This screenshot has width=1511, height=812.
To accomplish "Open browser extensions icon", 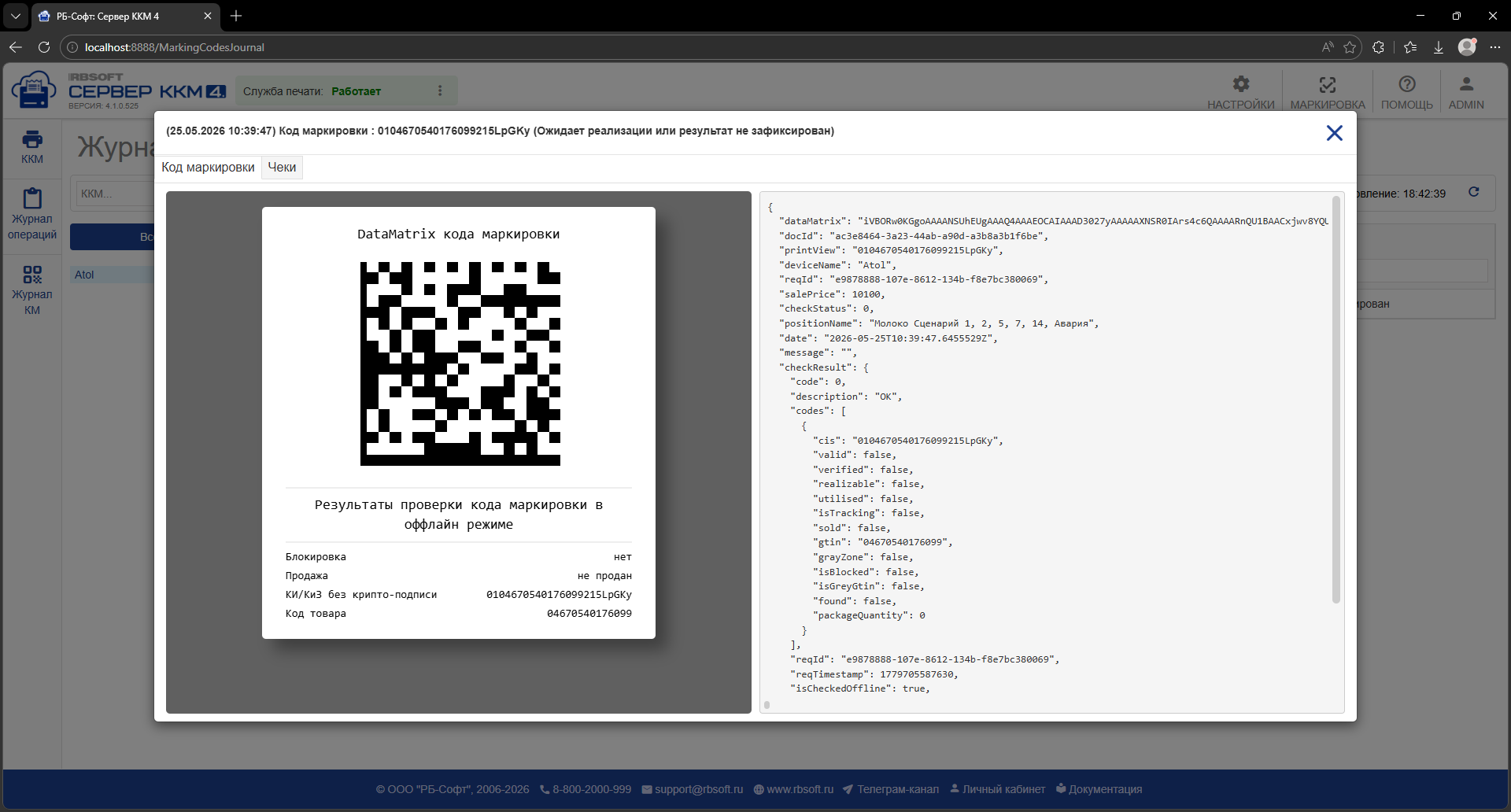I will point(1378,47).
